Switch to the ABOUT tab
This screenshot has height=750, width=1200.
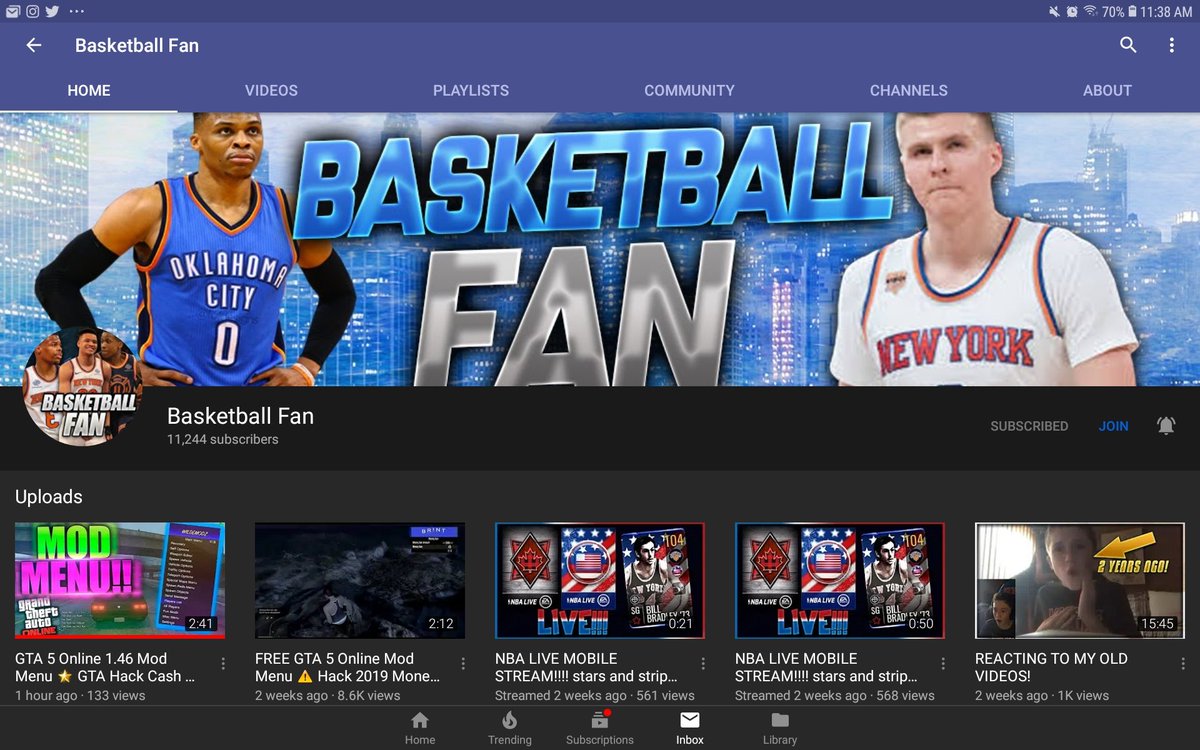[x=1107, y=90]
